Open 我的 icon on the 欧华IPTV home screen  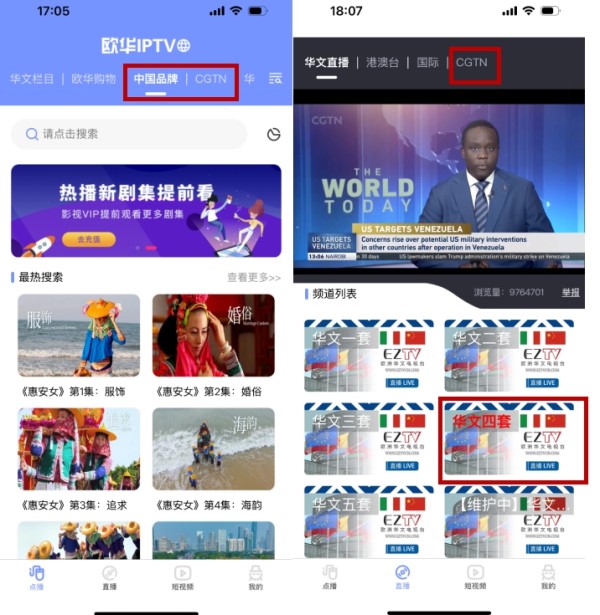pyautogui.click(x=255, y=578)
